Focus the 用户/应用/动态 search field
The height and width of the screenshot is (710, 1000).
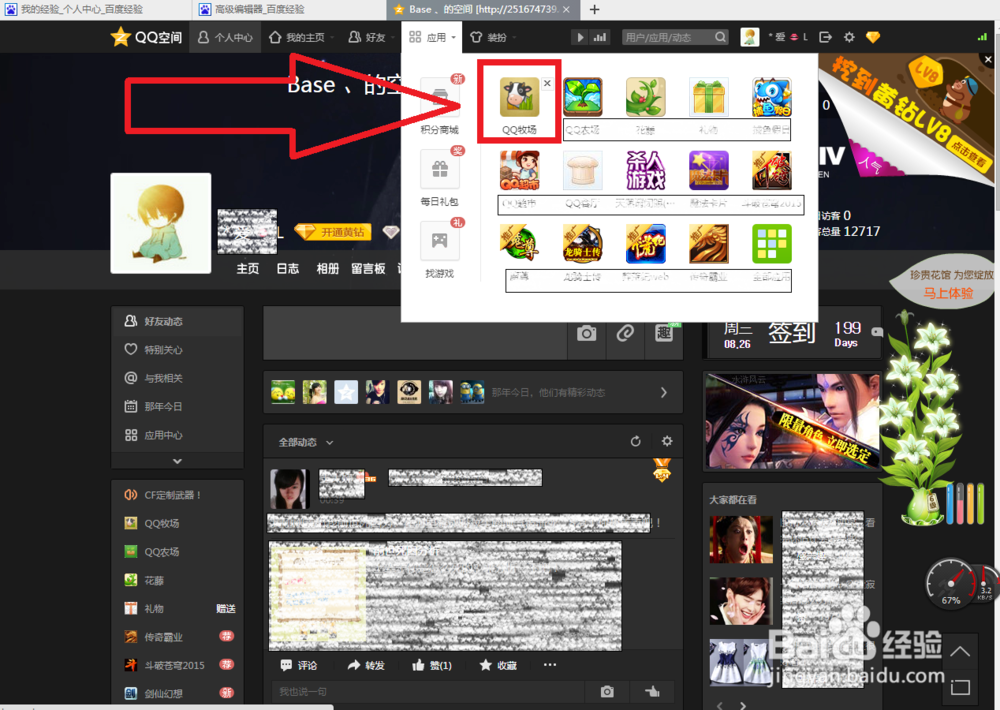click(x=667, y=38)
